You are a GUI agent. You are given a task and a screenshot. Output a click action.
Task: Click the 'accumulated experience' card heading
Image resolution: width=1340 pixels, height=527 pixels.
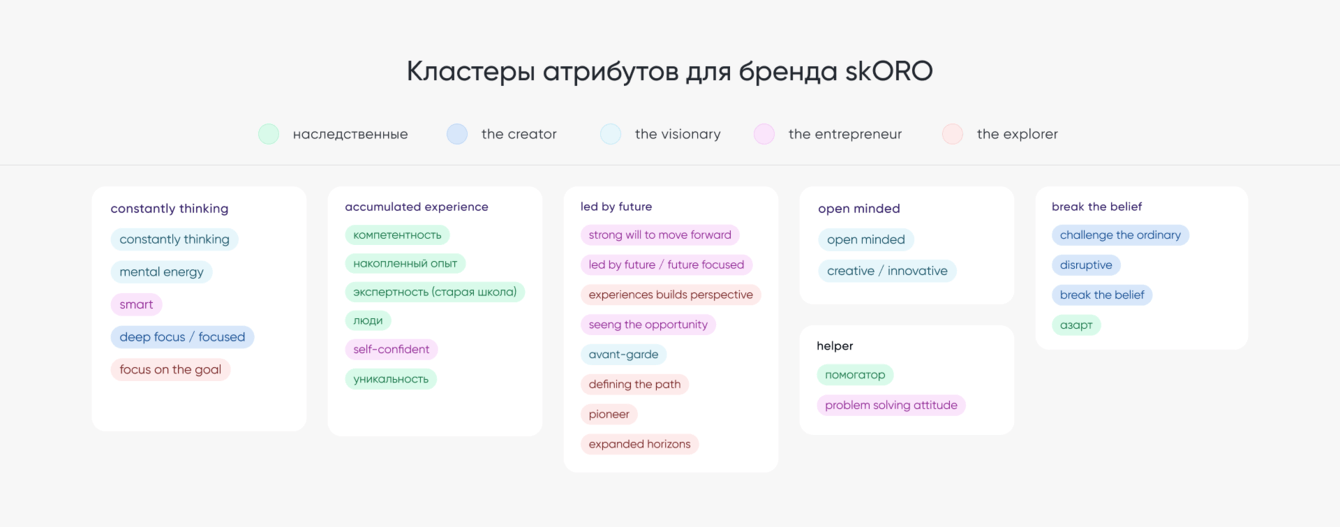[417, 207]
